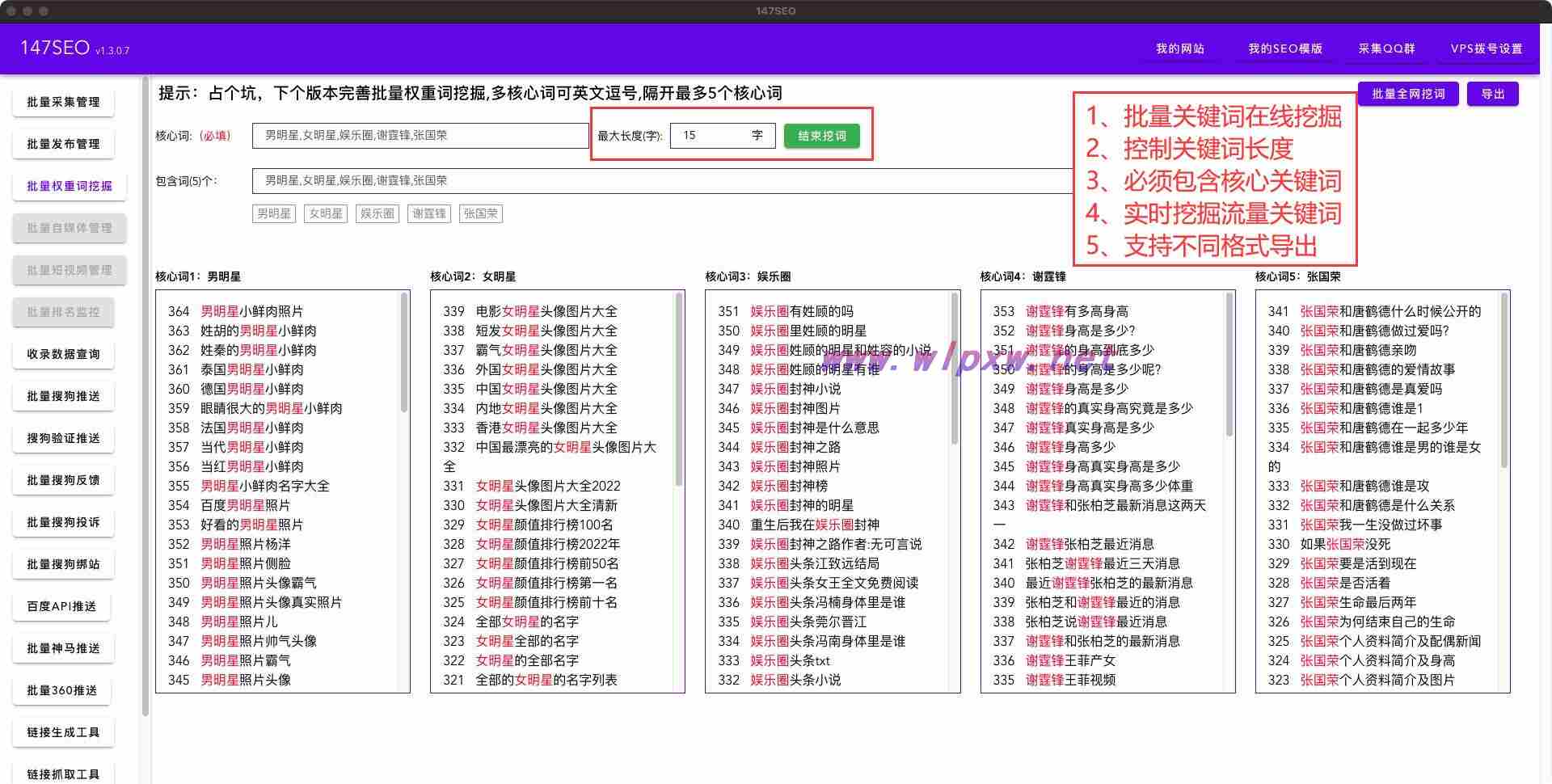
Task: Click the 批量排名监控 sidebar button
Action: click(x=63, y=312)
